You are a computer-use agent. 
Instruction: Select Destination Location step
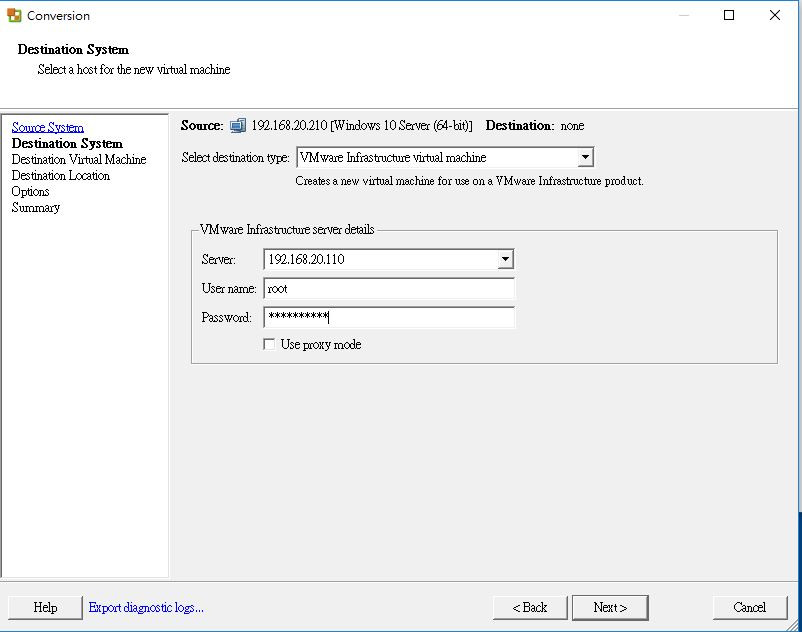[x=60, y=175]
